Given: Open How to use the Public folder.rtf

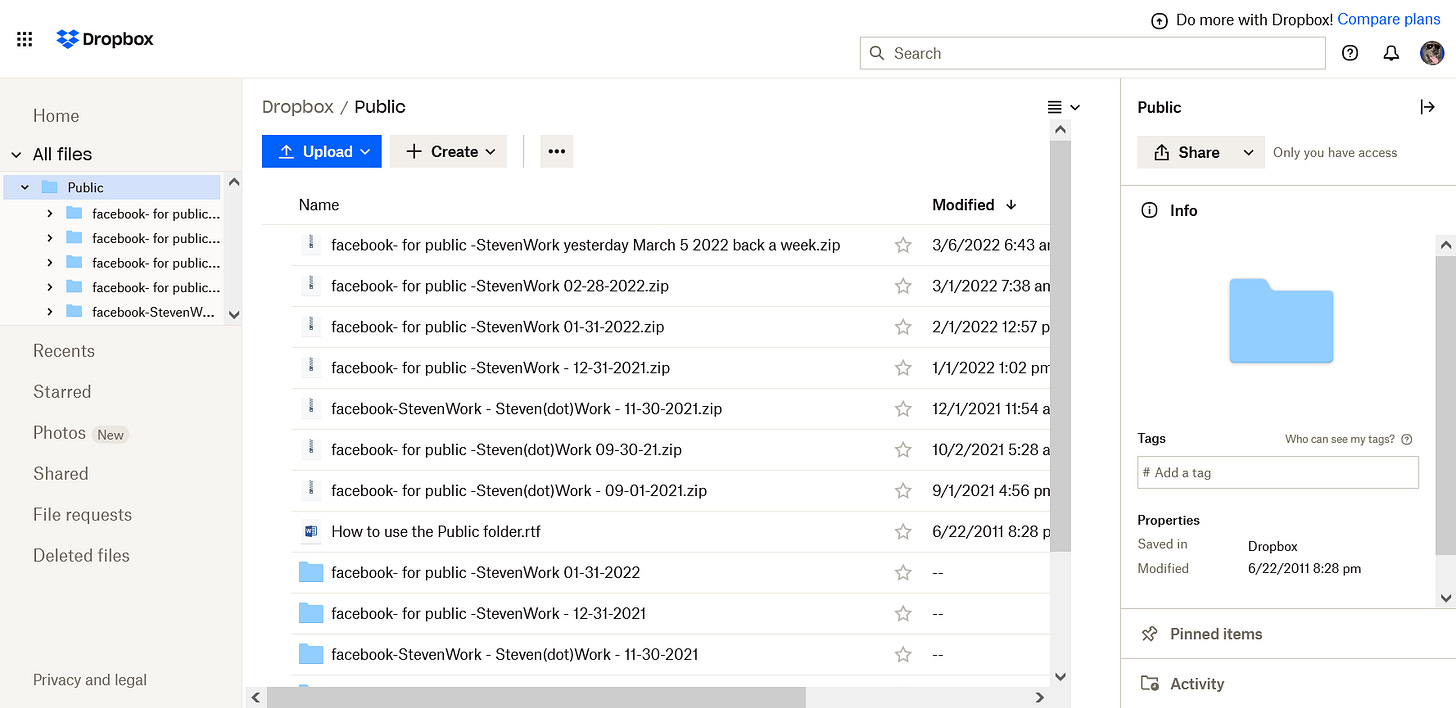Looking at the screenshot, I should 436,532.
